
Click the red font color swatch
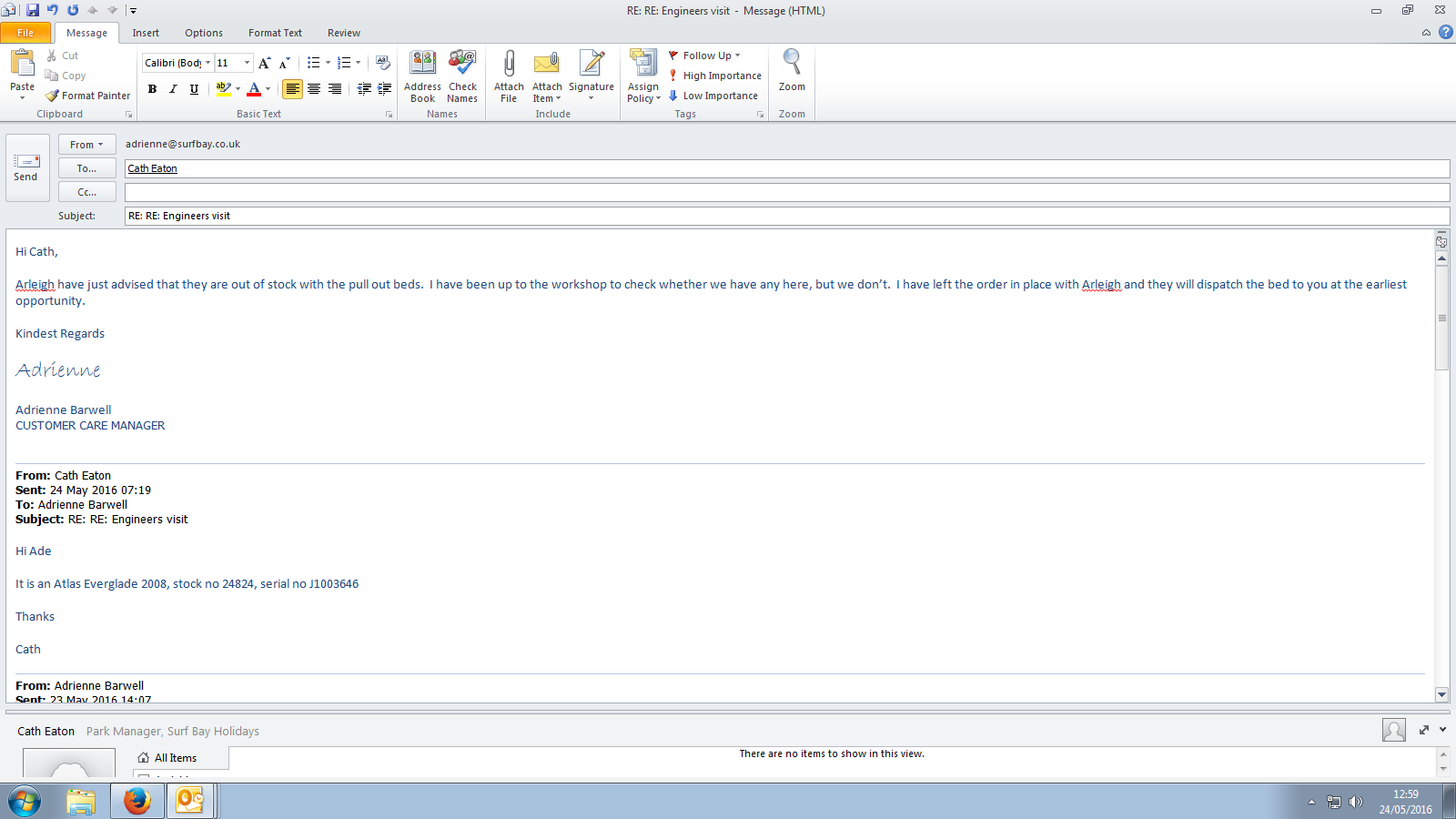pyautogui.click(x=254, y=89)
